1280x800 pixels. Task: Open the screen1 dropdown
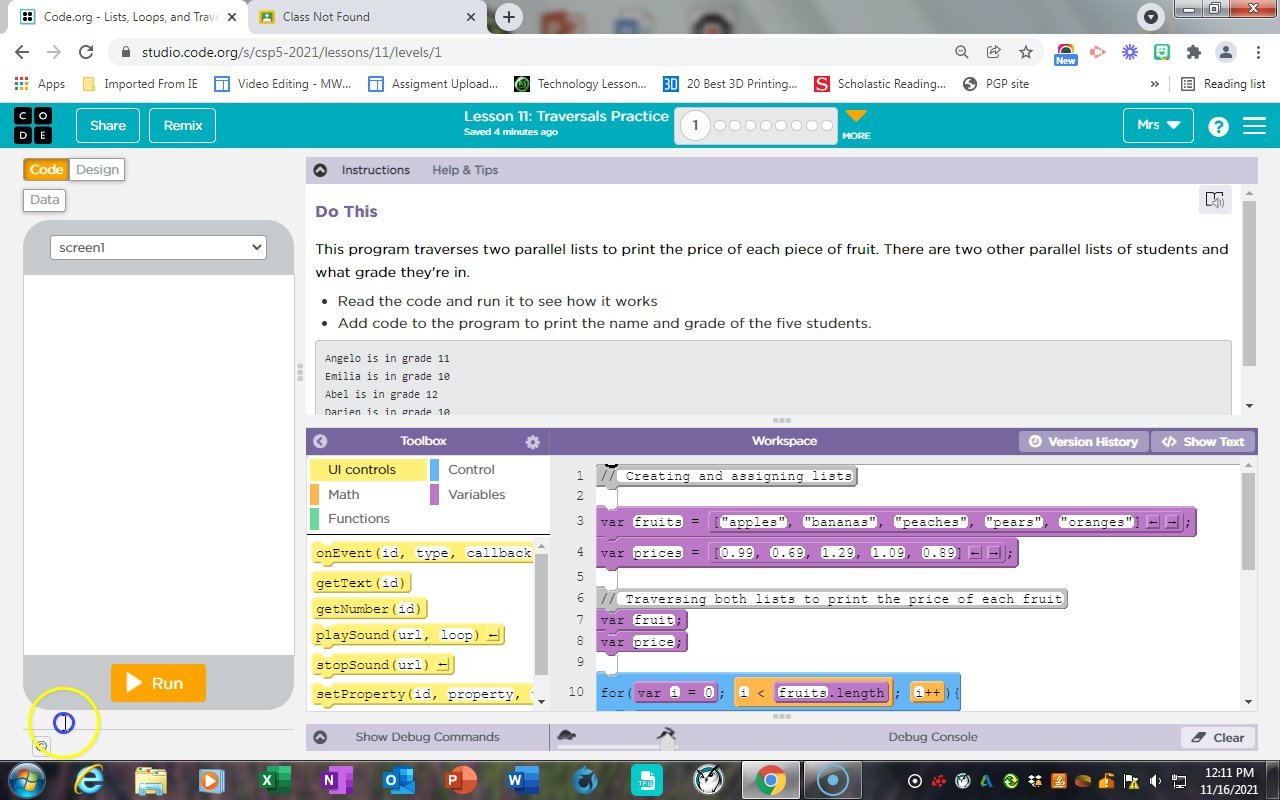158,247
